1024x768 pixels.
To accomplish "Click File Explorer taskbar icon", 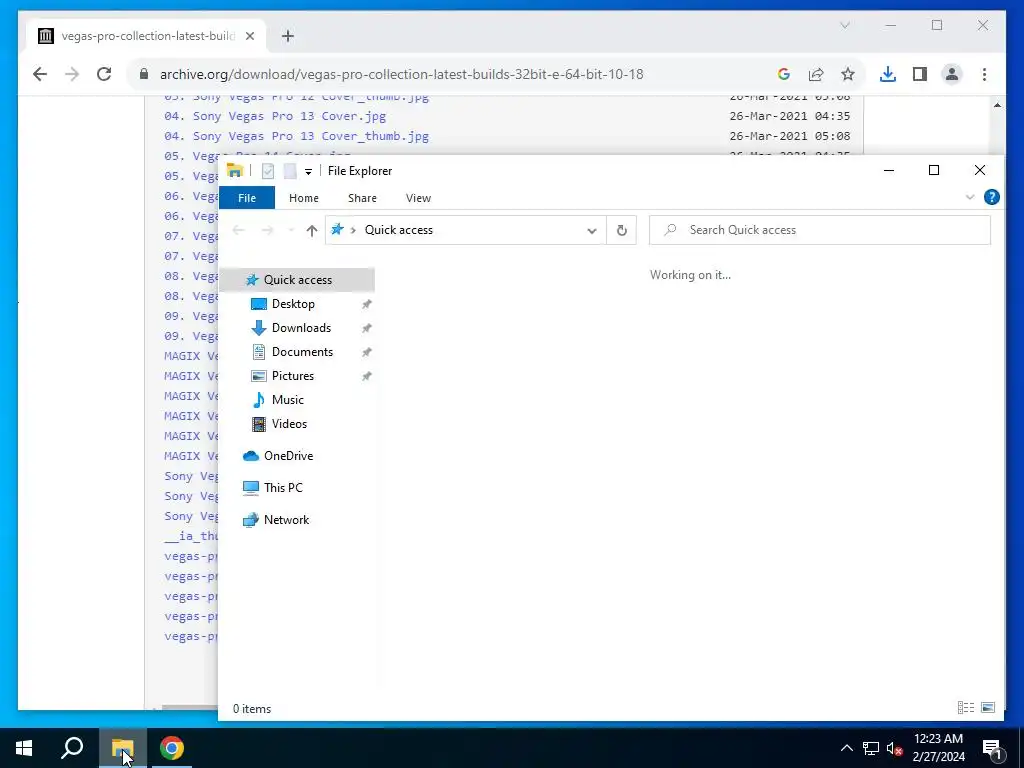I will pyautogui.click(x=122, y=748).
